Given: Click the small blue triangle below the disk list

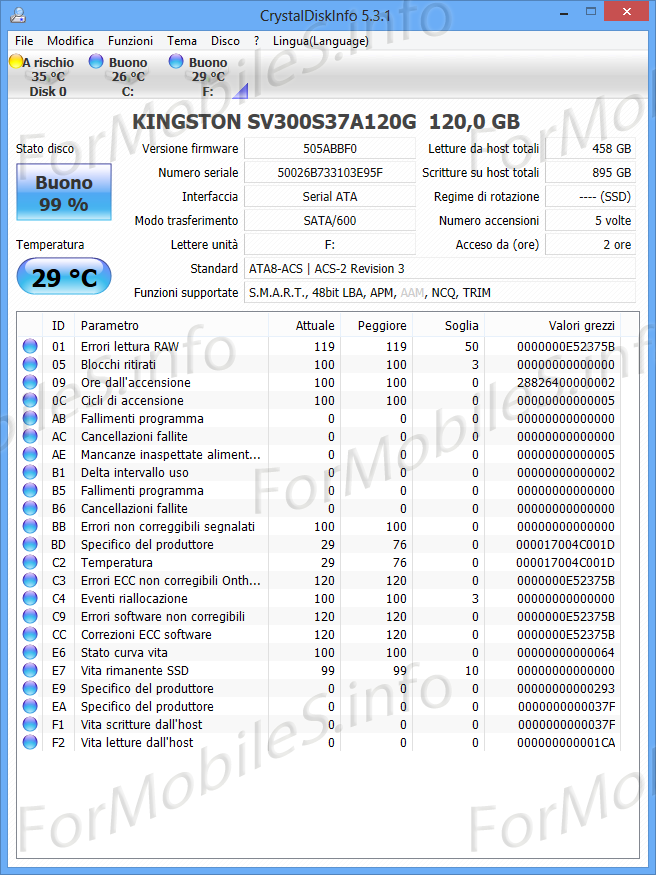Looking at the screenshot, I should (239, 92).
